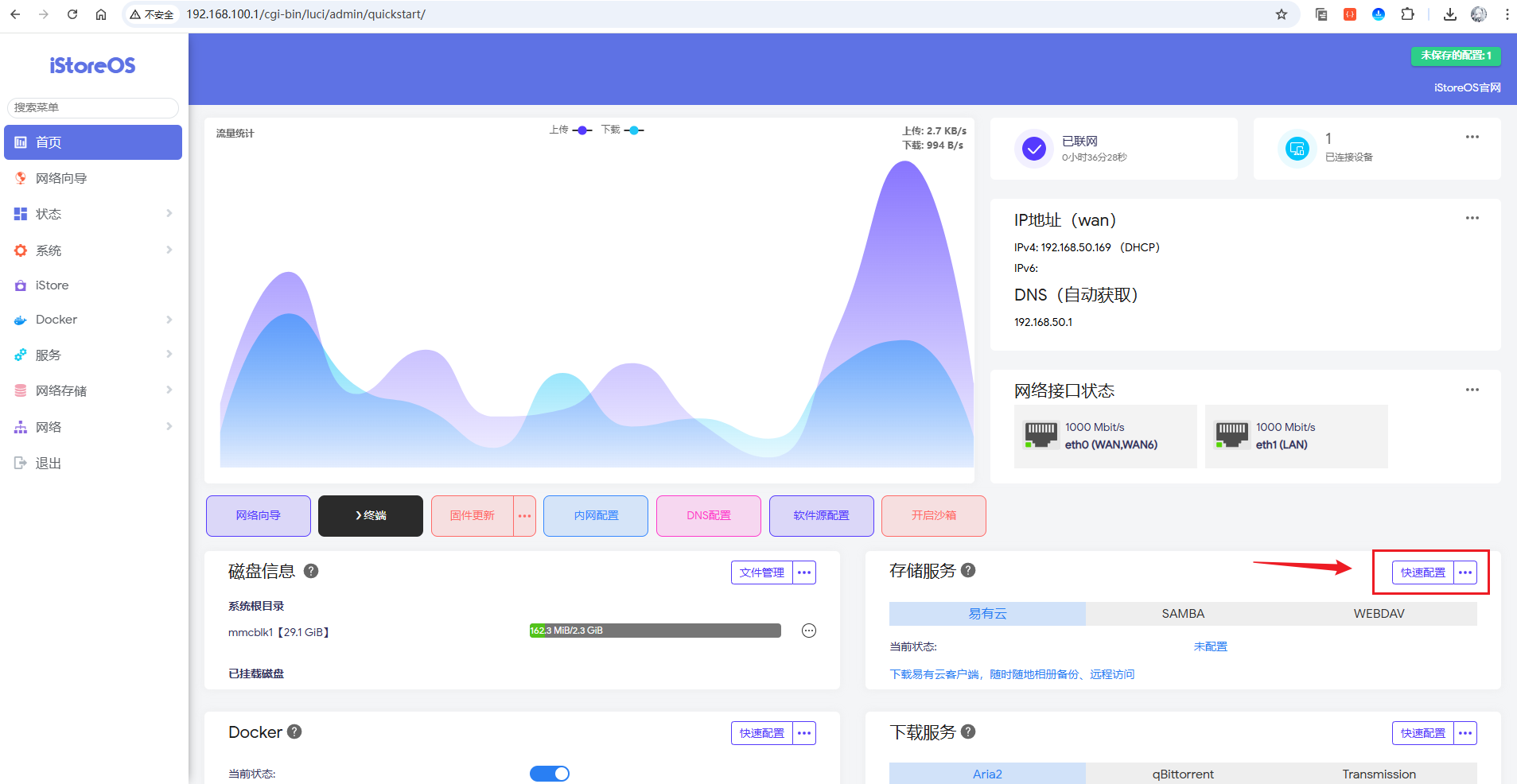Click 快速配置 for Docker
This screenshot has width=1517, height=784.
click(762, 733)
